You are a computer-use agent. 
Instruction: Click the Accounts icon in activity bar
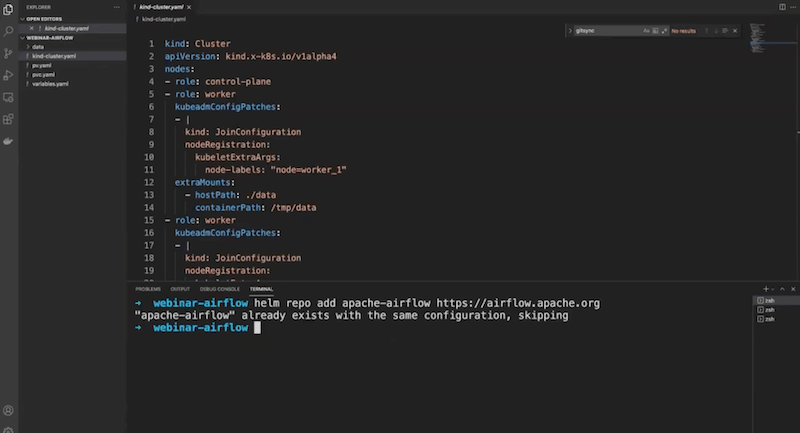point(8,410)
